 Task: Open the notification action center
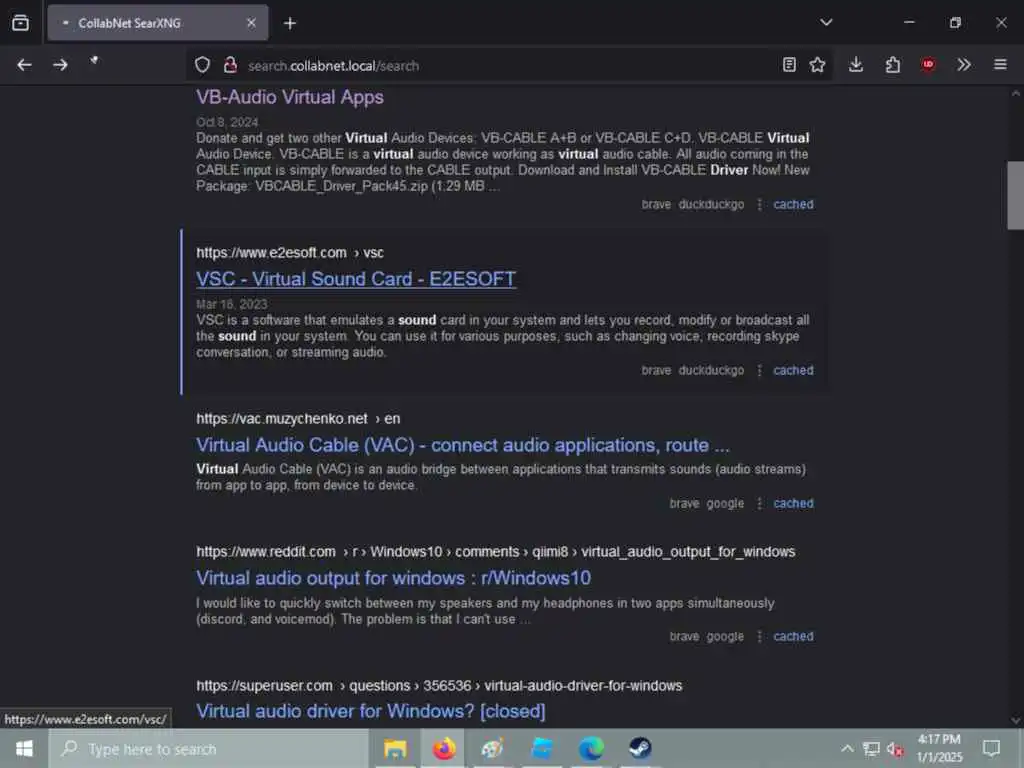click(x=991, y=748)
